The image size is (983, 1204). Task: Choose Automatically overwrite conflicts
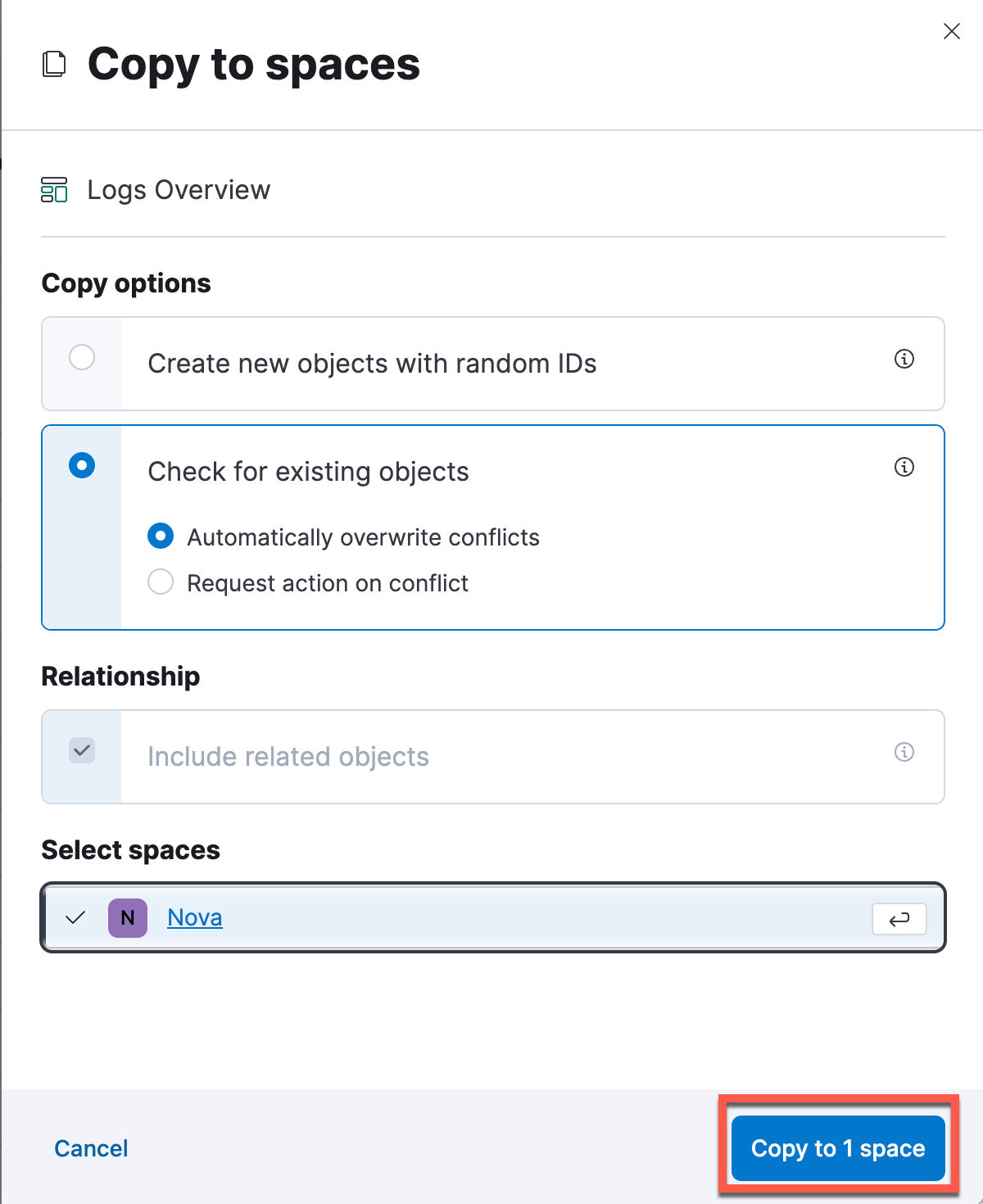point(161,536)
